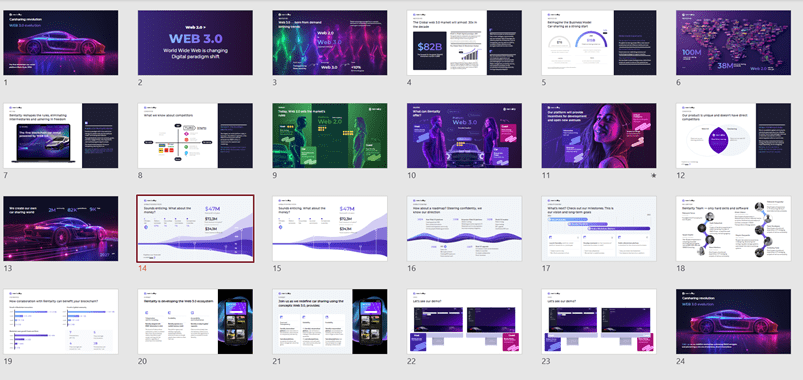
Task: Select slide 3 with Web 2.0 neon figures
Action: [x=330, y=43]
